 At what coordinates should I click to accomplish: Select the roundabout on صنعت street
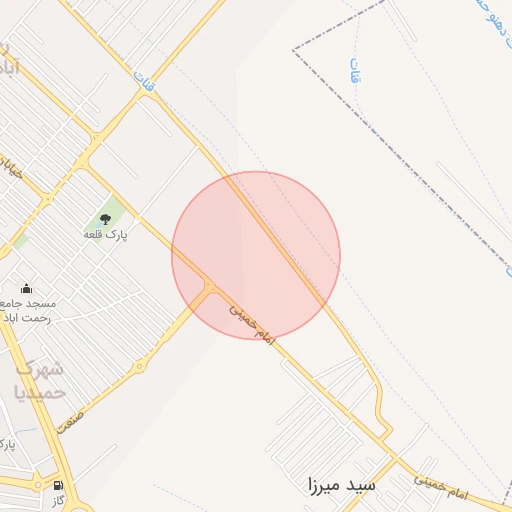pyautogui.click(x=139, y=367)
